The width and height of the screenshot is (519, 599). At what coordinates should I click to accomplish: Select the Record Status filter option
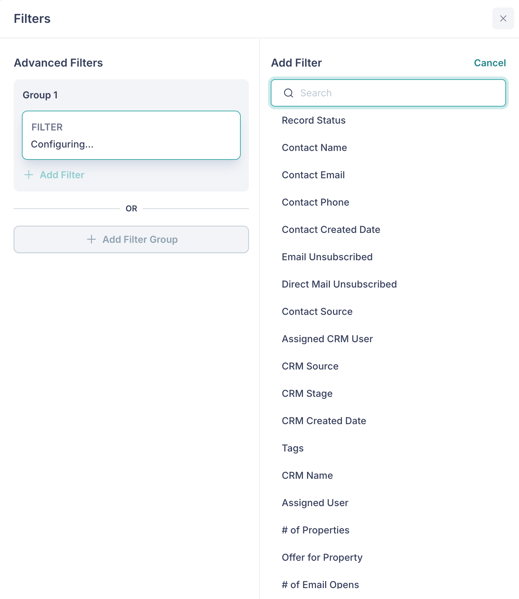[x=314, y=120]
